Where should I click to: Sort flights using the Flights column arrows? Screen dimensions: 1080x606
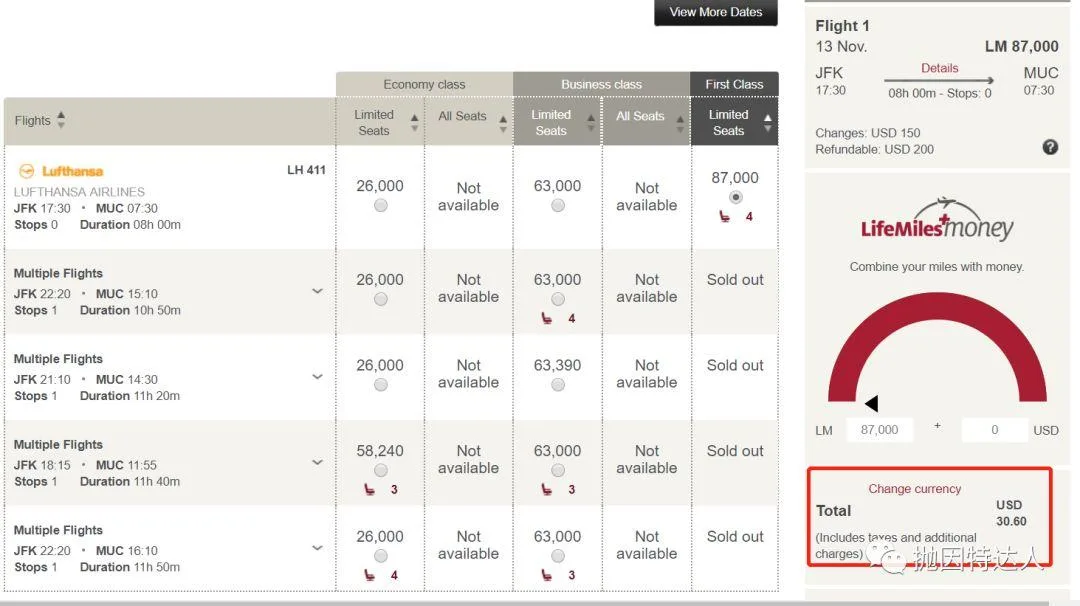(61, 120)
